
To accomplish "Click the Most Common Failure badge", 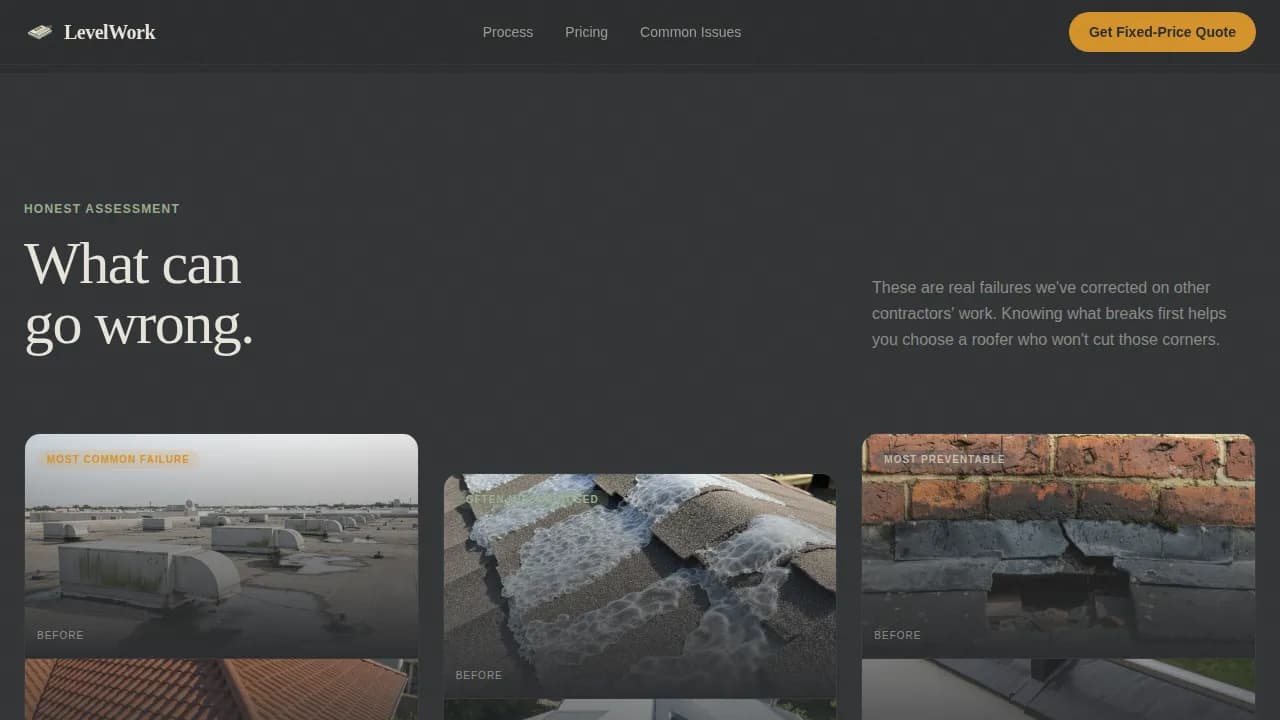I will (x=118, y=459).
